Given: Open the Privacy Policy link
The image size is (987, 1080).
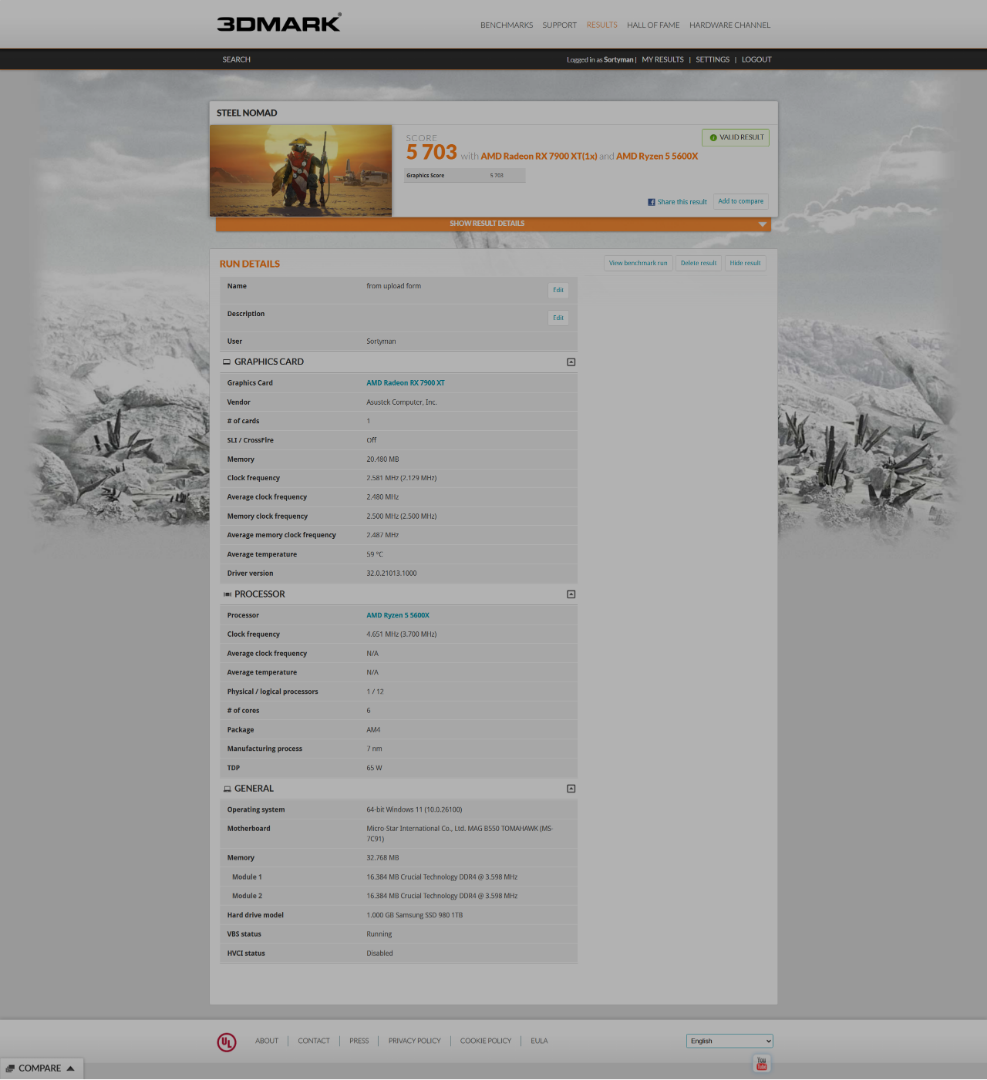Looking at the screenshot, I should pyautogui.click(x=414, y=1041).
